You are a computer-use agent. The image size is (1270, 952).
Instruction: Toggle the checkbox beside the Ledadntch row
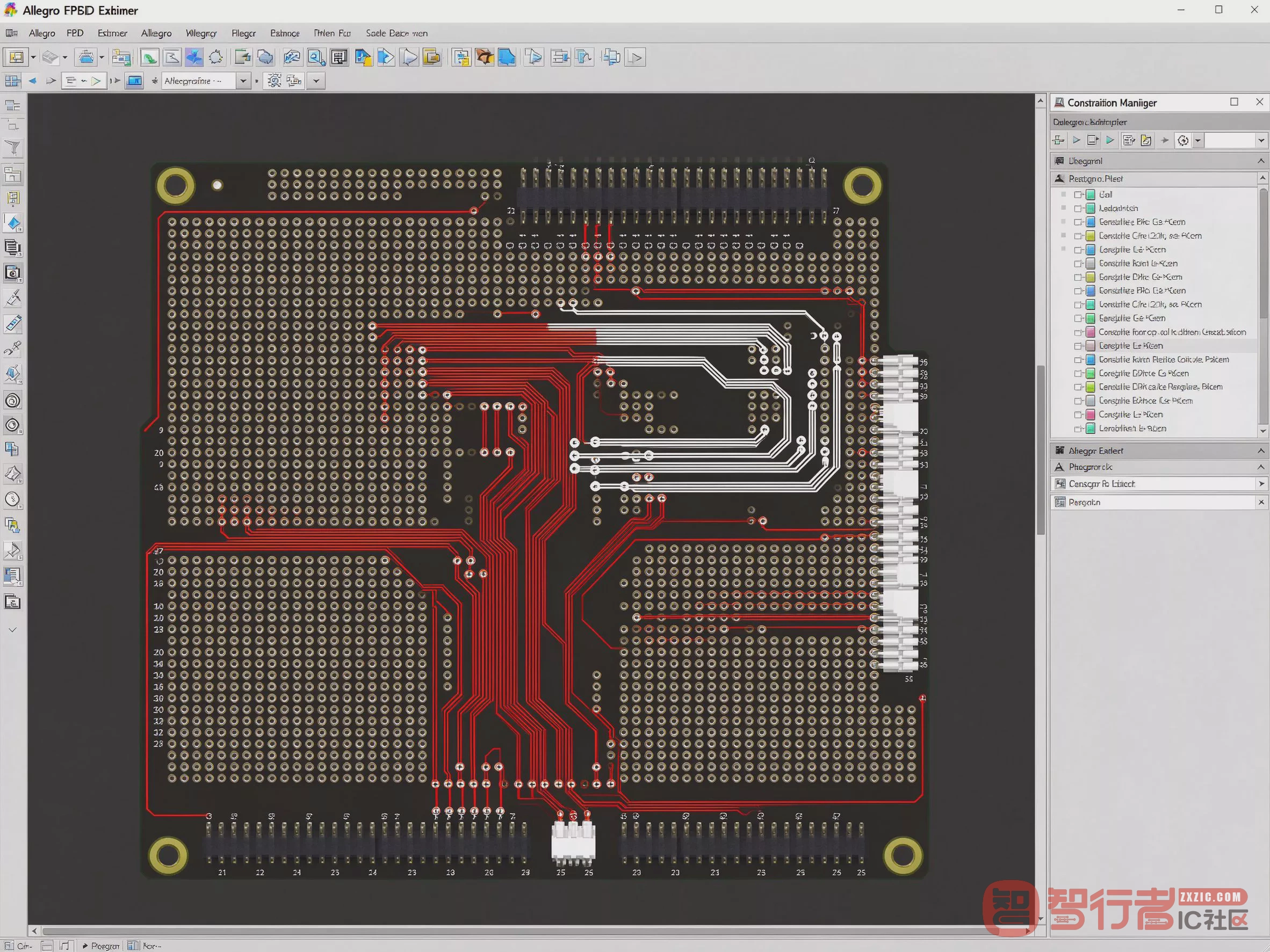[1078, 208]
